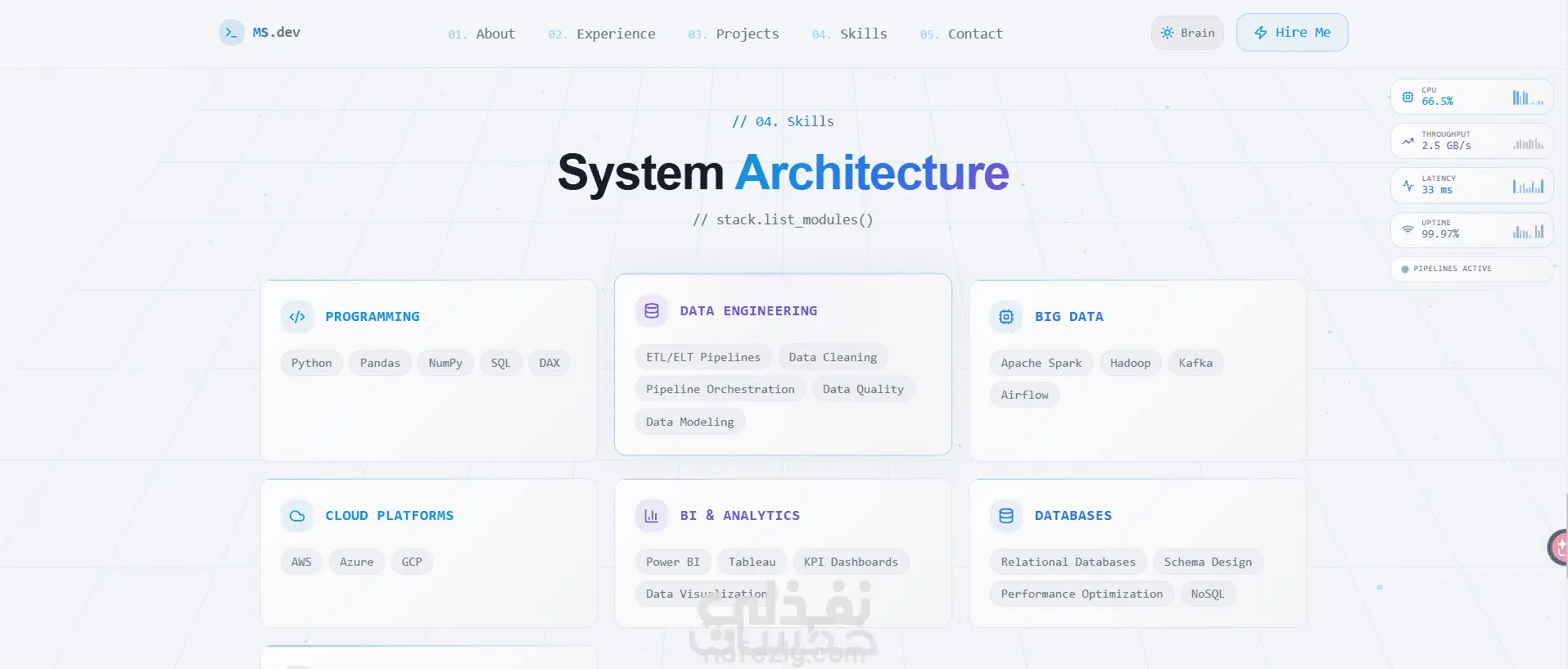The width and height of the screenshot is (1568, 669).
Task: Click the Data Modeling chip
Action: tap(690, 422)
